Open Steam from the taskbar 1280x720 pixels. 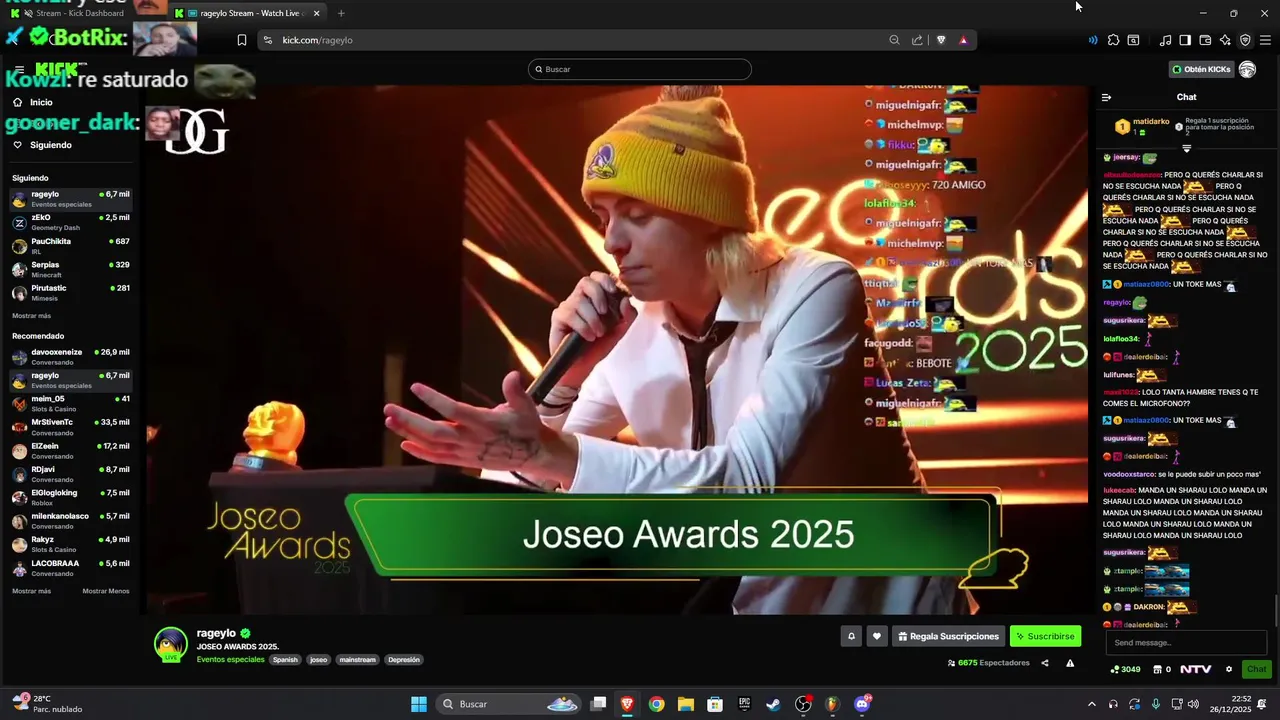coord(773,704)
